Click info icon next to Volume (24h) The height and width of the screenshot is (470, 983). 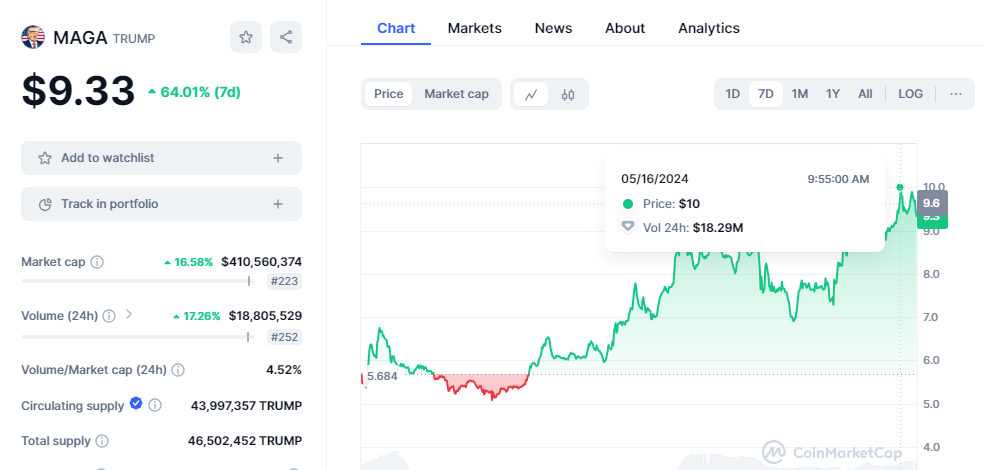(x=109, y=316)
